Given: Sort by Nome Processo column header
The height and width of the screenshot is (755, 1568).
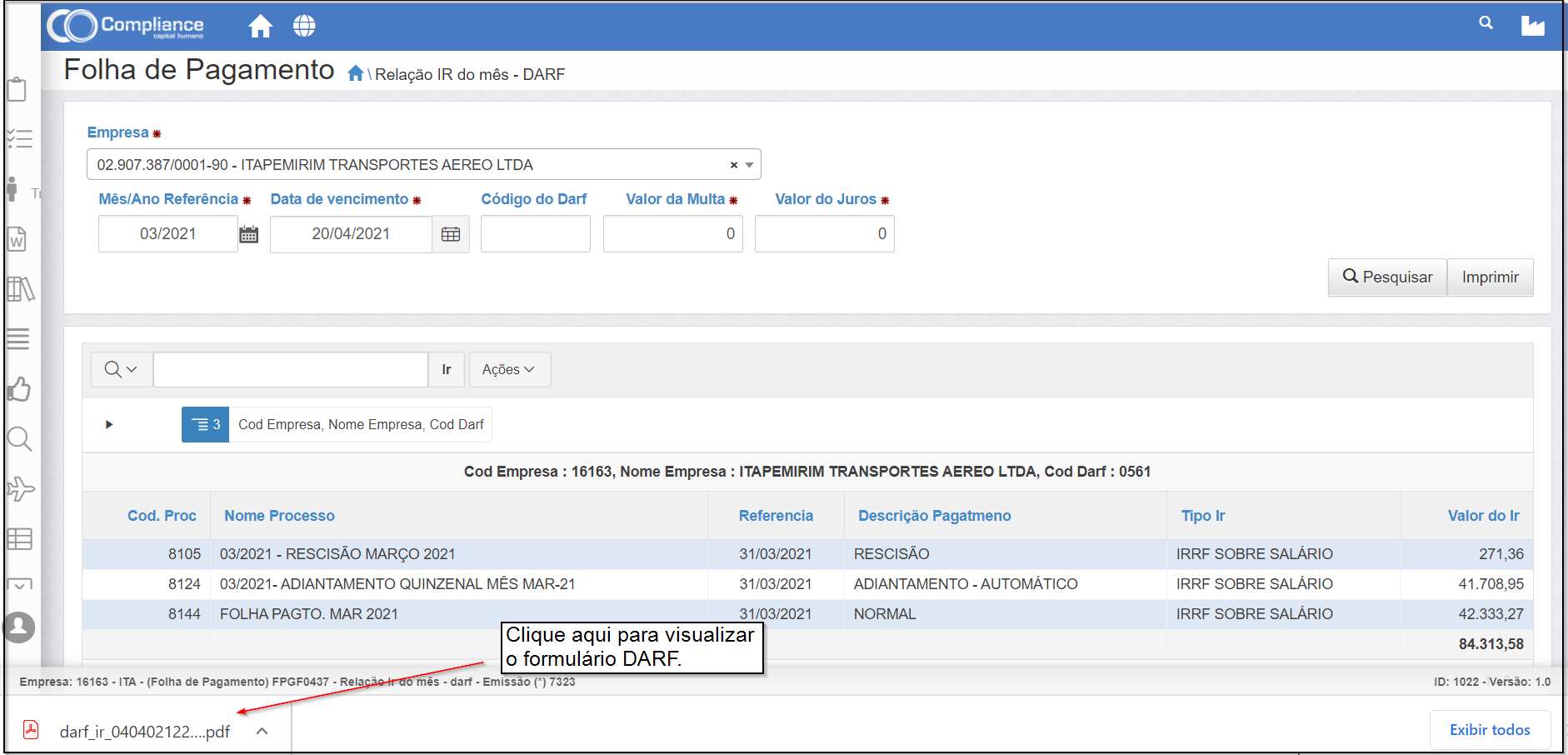Looking at the screenshot, I should [x=279, y=516].
